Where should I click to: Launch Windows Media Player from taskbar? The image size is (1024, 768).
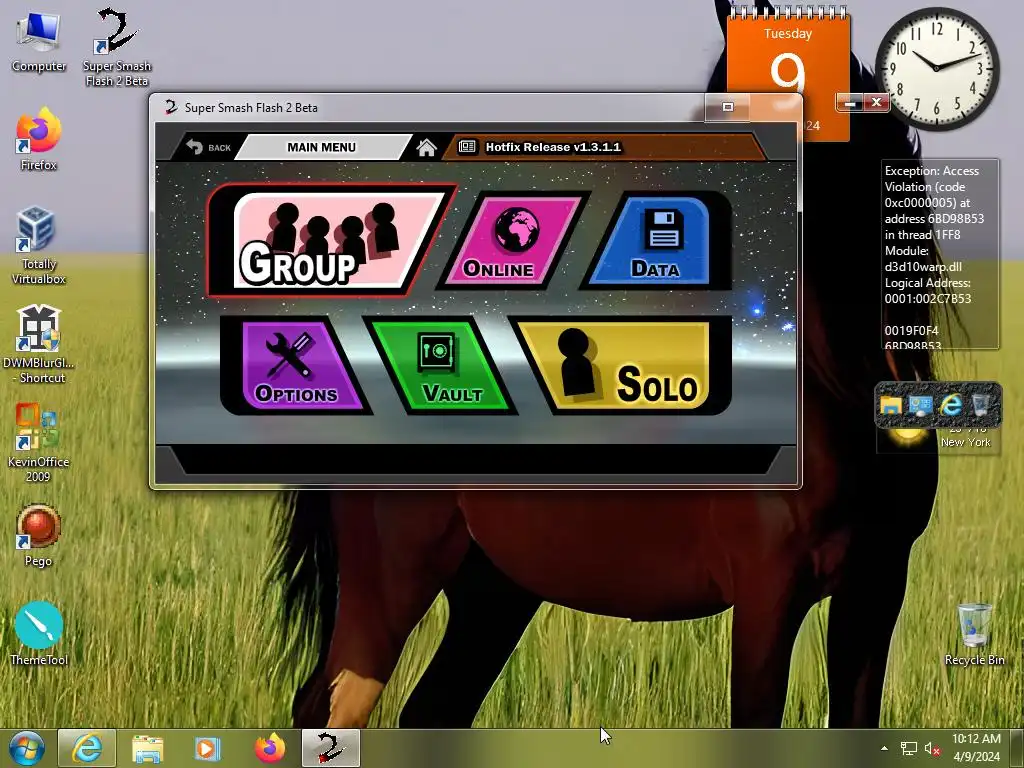click(208, 748)
